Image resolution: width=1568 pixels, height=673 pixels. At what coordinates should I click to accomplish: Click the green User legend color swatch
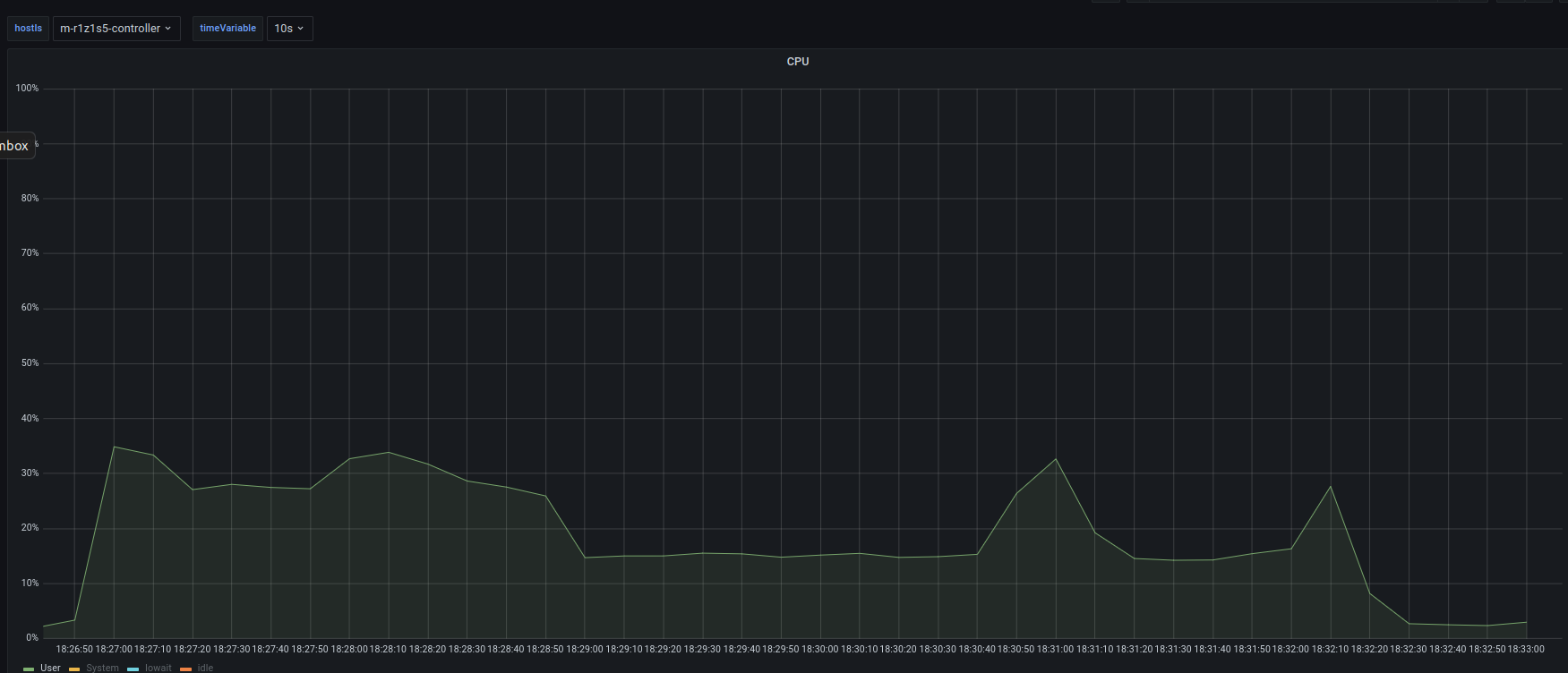(29, 669)
